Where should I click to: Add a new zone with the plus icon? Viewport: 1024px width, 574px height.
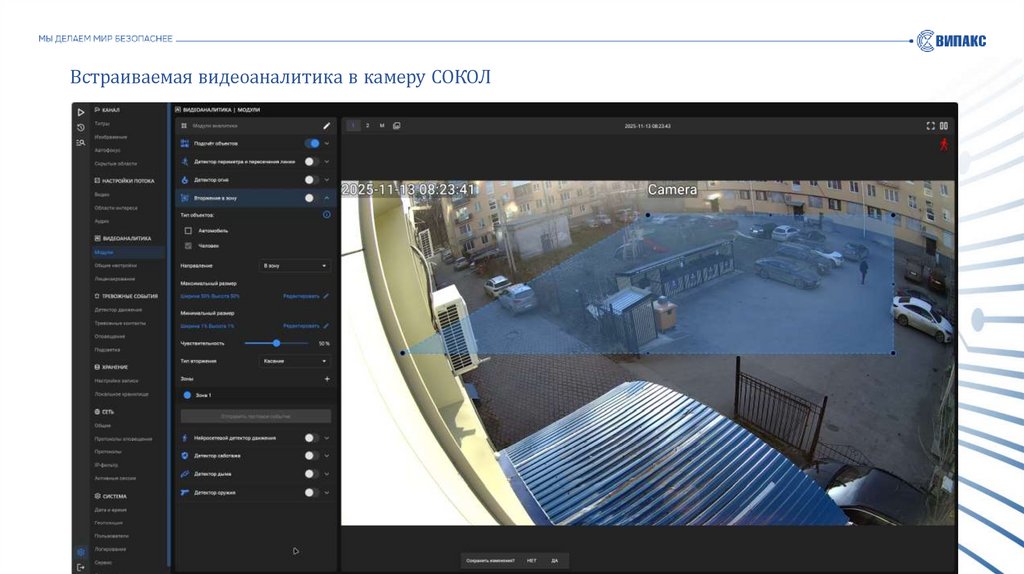pyautogui.click(x=326, y=379)
